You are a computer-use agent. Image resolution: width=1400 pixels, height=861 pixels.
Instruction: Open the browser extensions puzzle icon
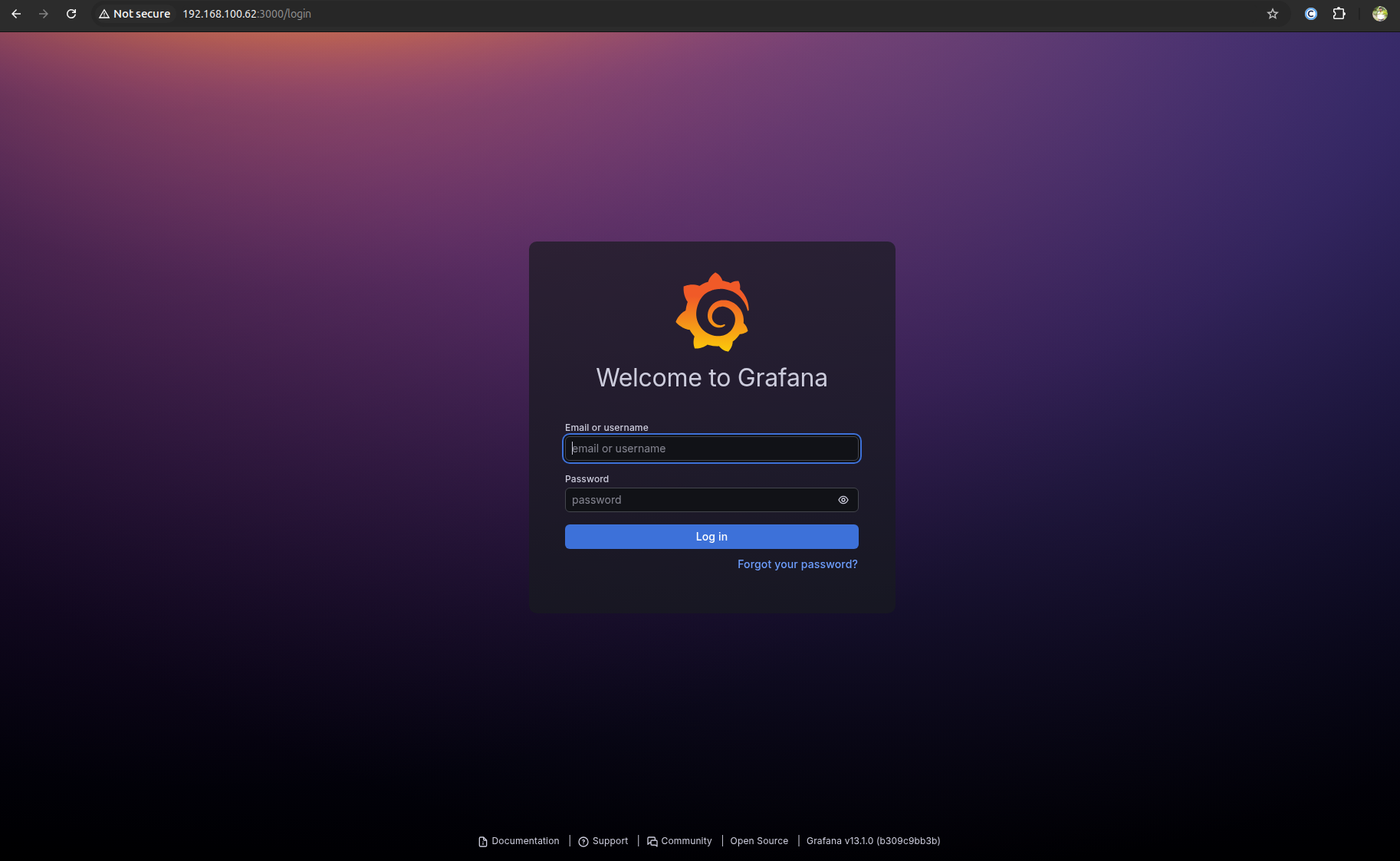pyautogui.click(x=1339, y=14)
